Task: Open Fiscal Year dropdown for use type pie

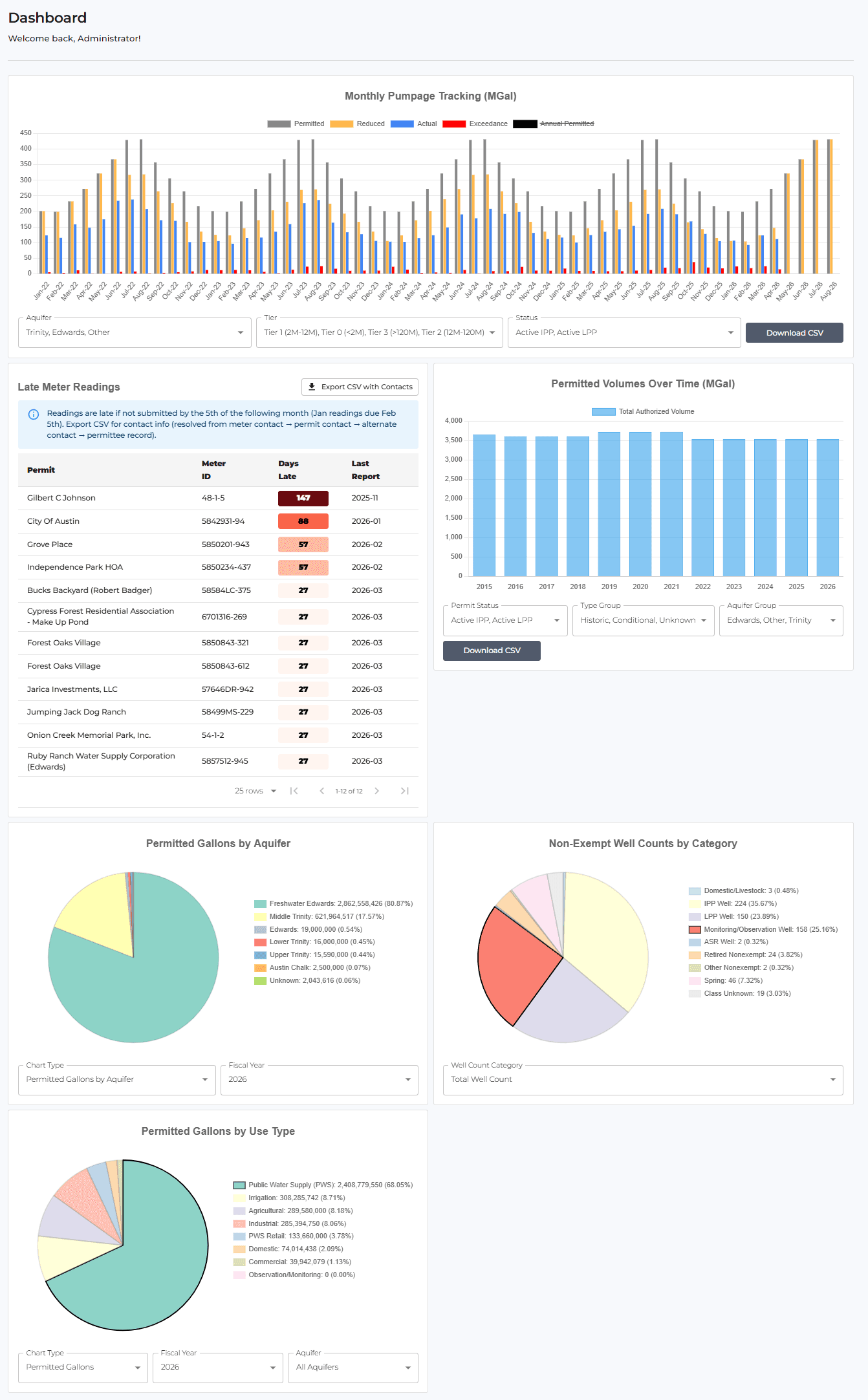Action: pos(218,1367)
